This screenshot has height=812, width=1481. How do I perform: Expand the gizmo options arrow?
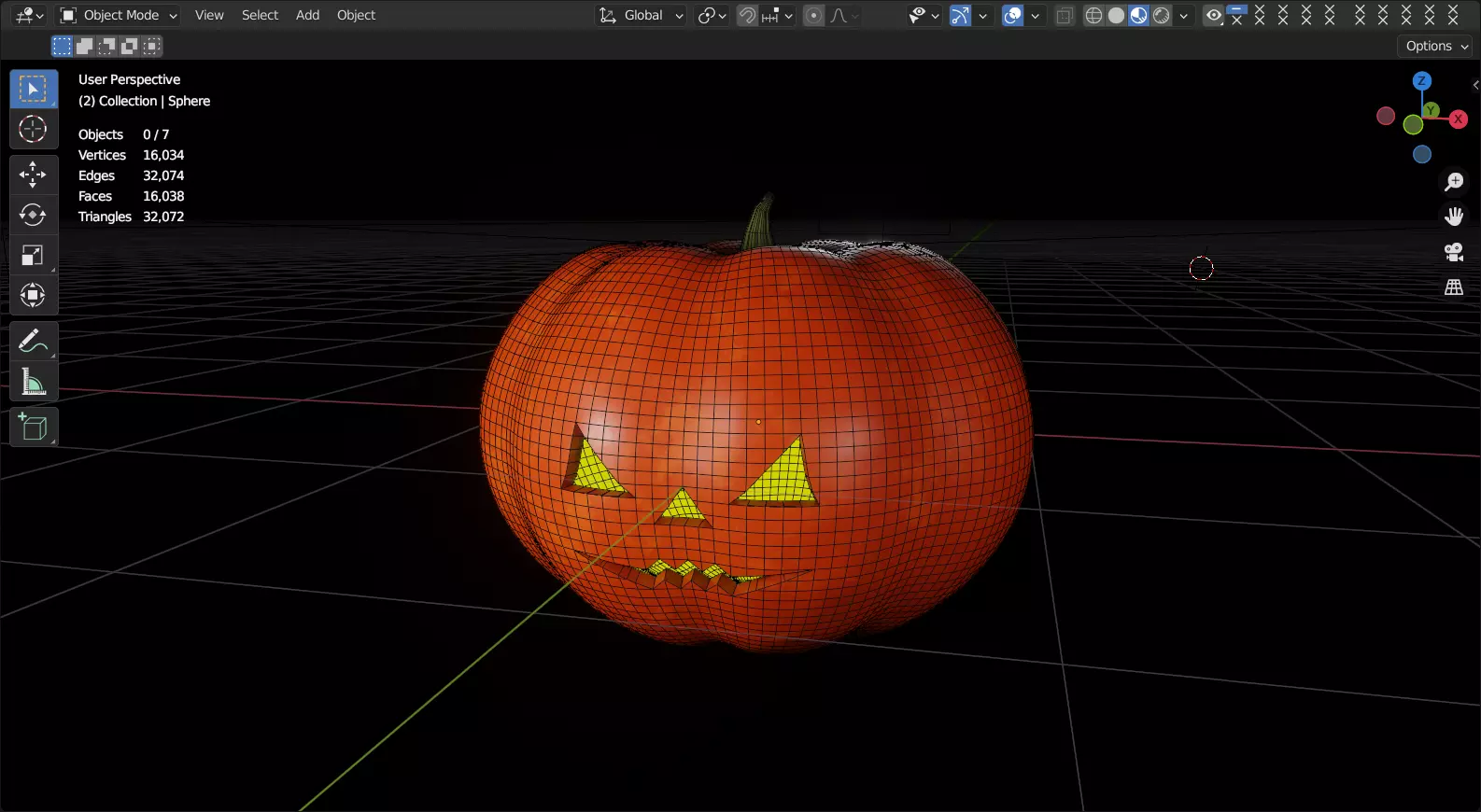coord(982,15)
